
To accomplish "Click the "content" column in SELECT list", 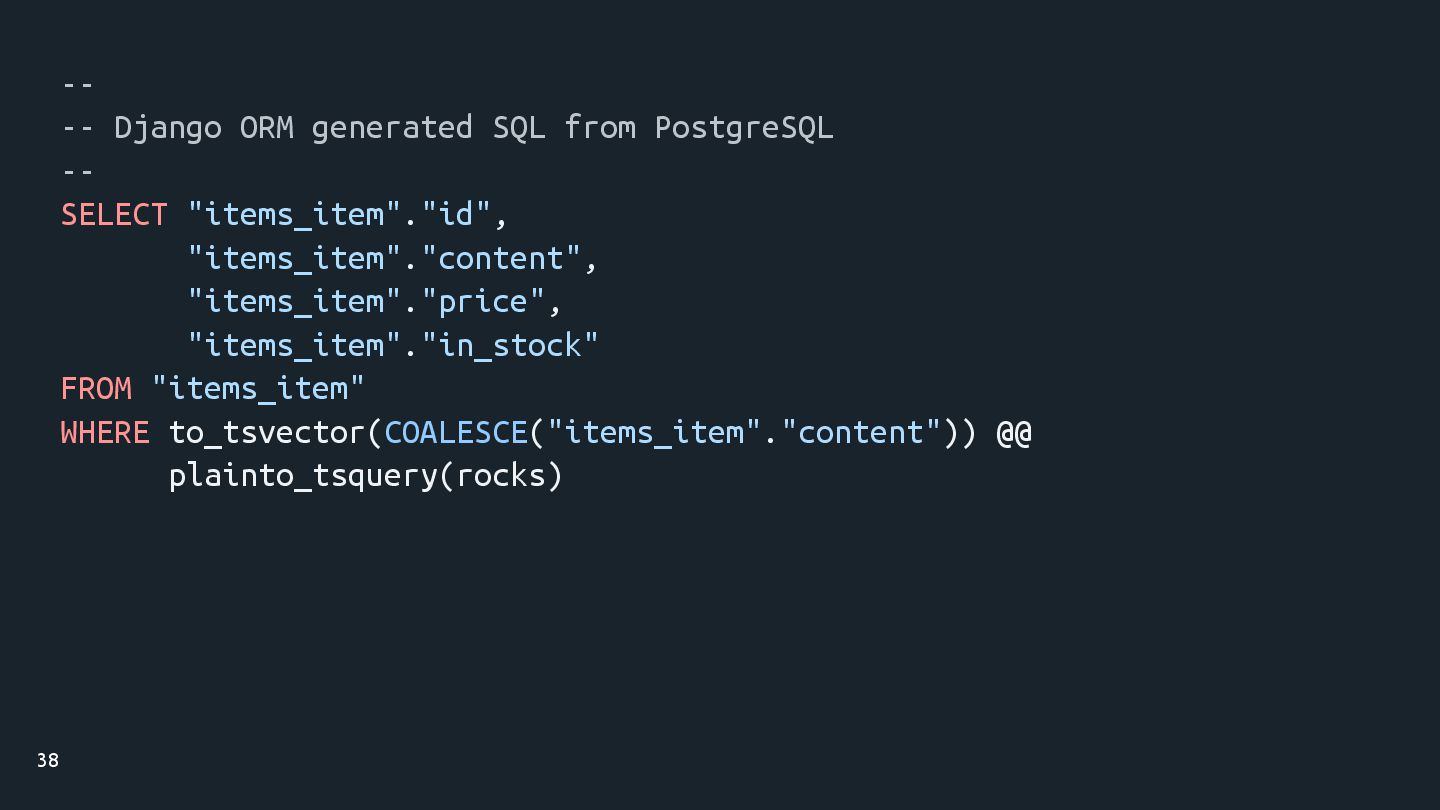I will tap(501, 258).
